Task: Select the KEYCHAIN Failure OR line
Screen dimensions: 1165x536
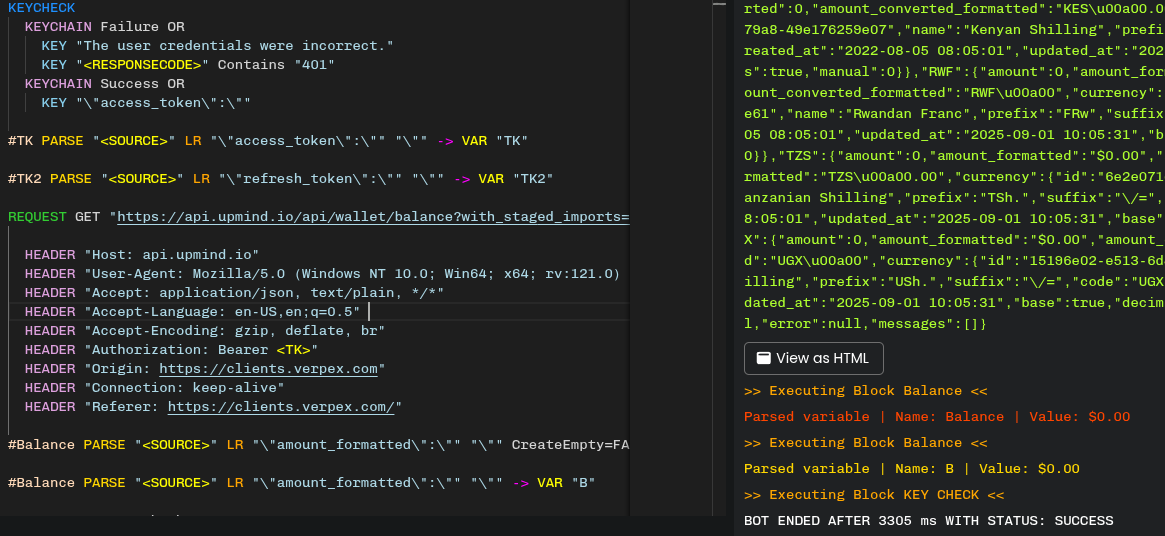Action: (104, 27)
